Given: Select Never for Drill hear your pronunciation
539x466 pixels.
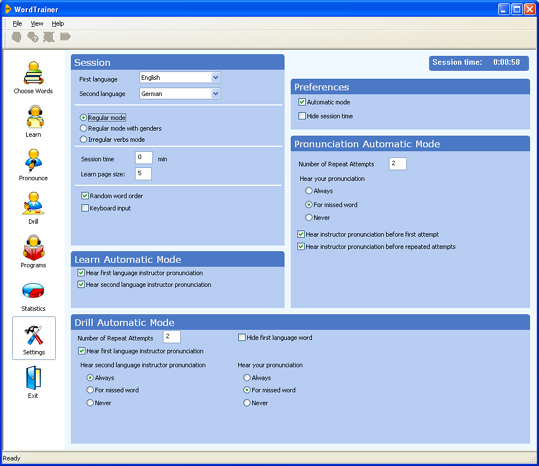Looking at the screenshot, I should pyautogui.click(x=247, y=402).
